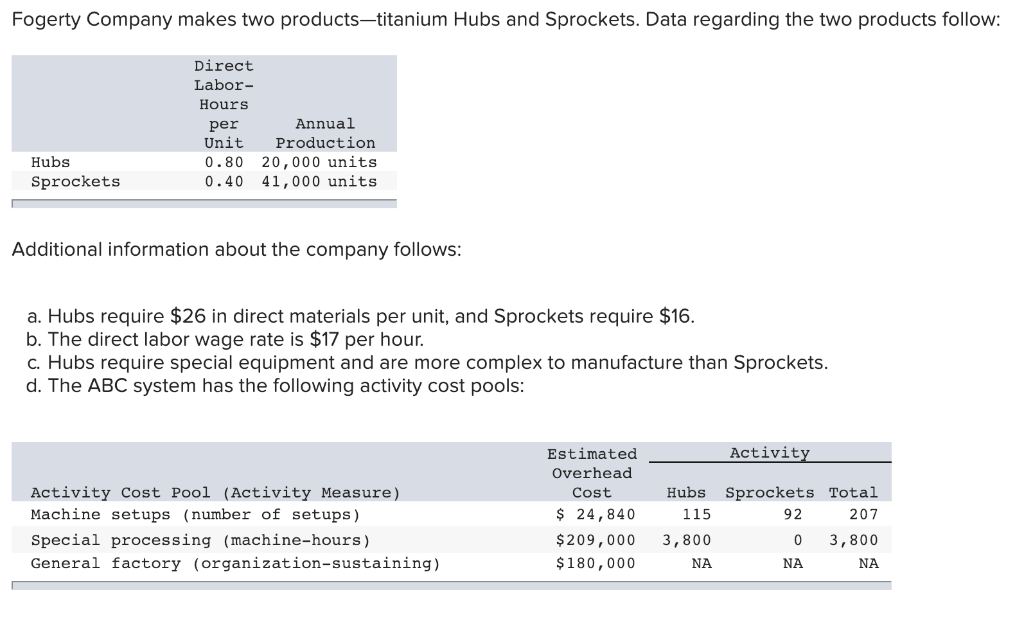Click the General factory cost pool row

pos(235,563)
